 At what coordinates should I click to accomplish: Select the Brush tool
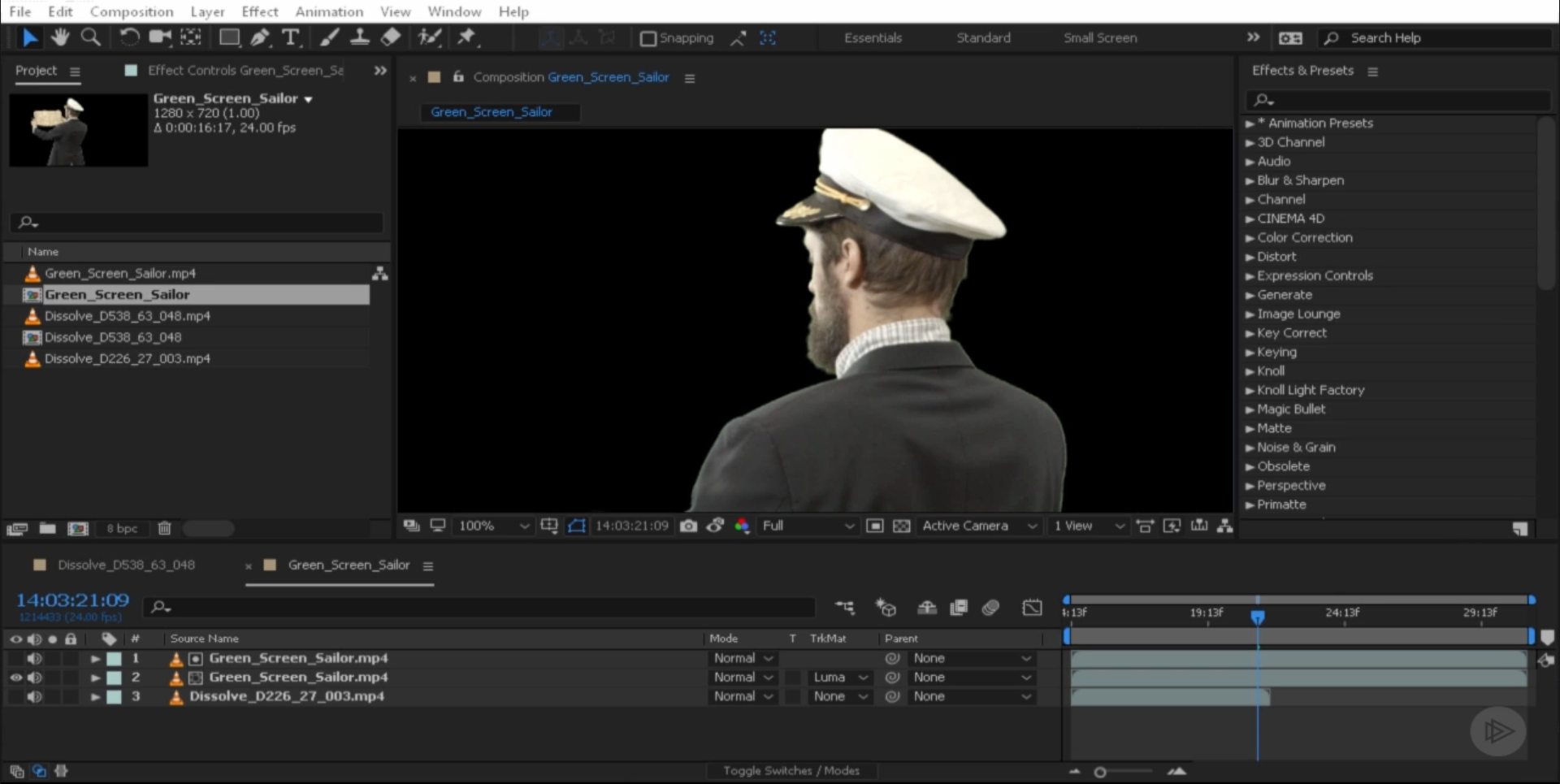click(x=329, y=37)
